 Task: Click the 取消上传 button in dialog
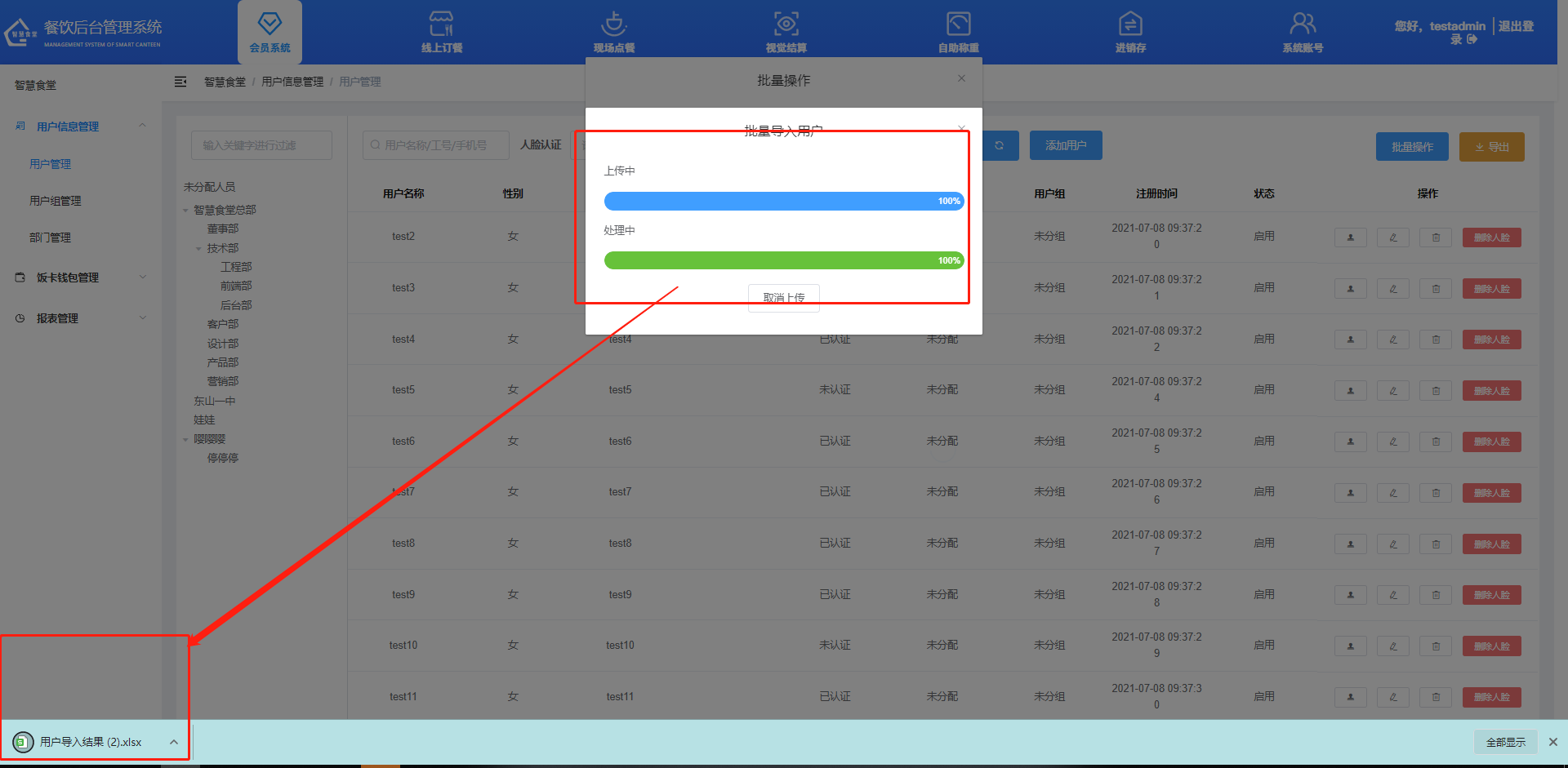(783, 297)
